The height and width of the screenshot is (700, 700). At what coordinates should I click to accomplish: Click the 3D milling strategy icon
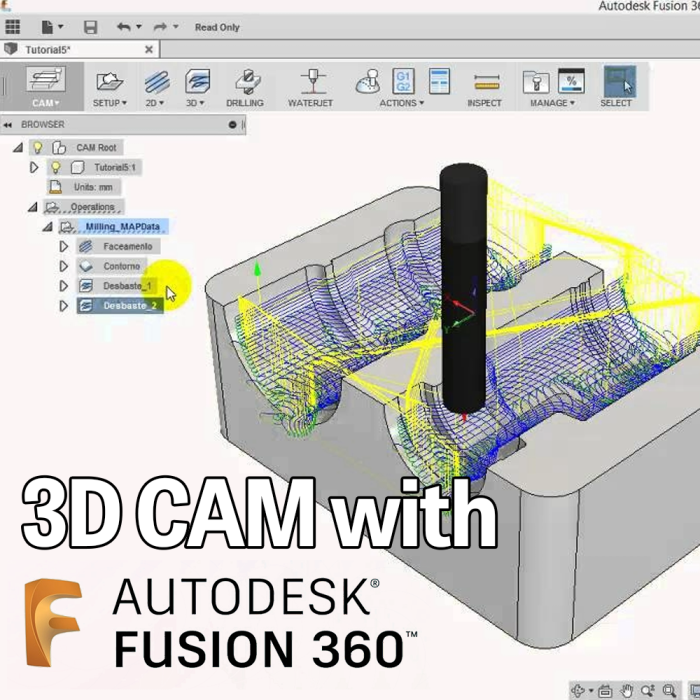pyautogui.click(x=197, y=81)
